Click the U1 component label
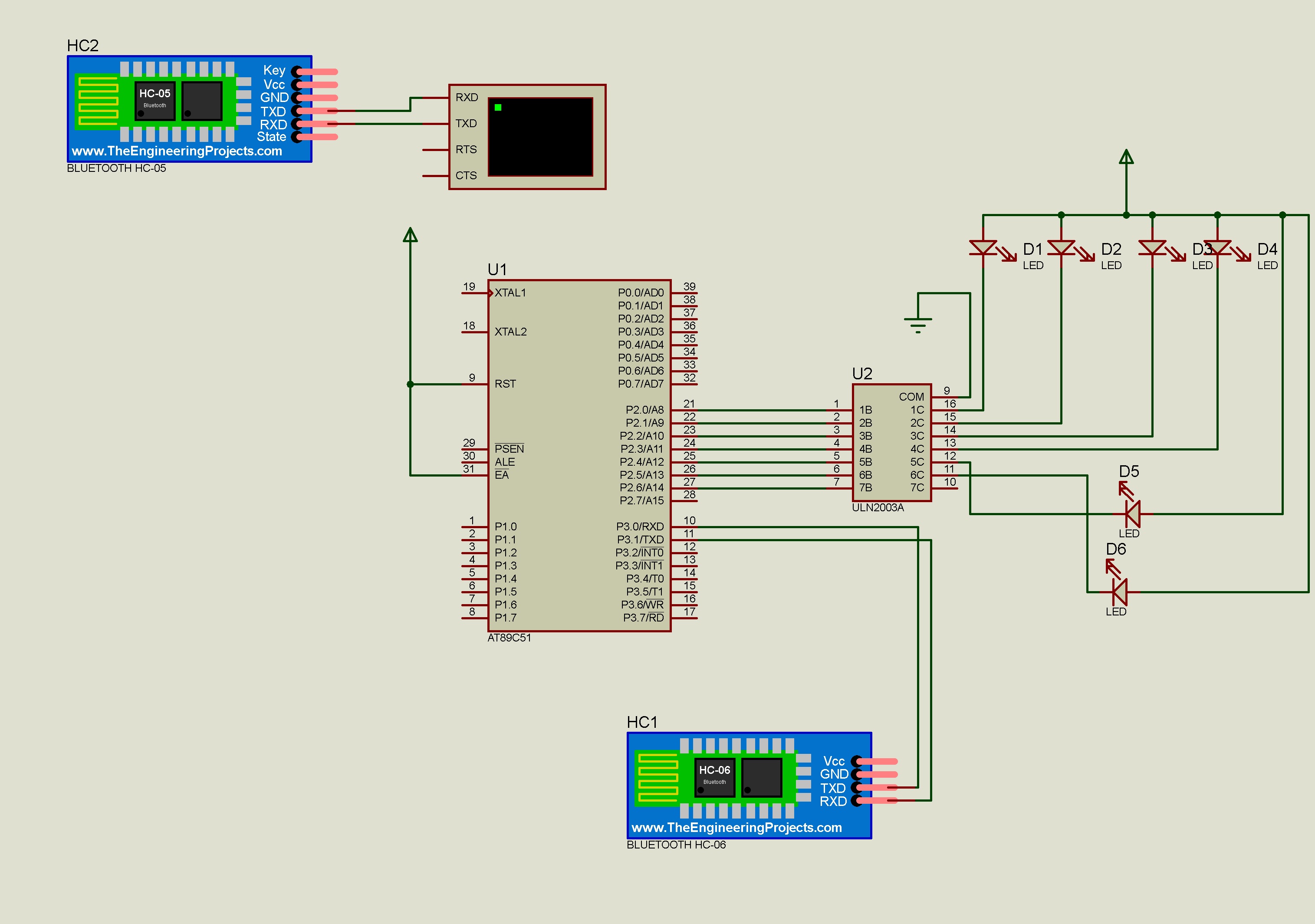Image resolution: width=1315 pixels, height=924 pixels. pos(497,269)
